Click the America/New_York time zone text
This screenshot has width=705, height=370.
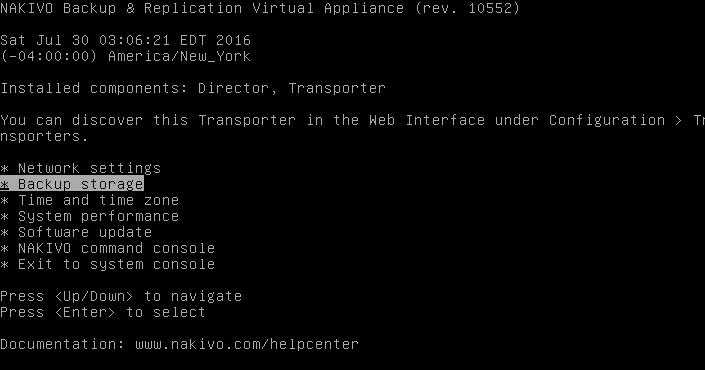(x=179, y=56)
